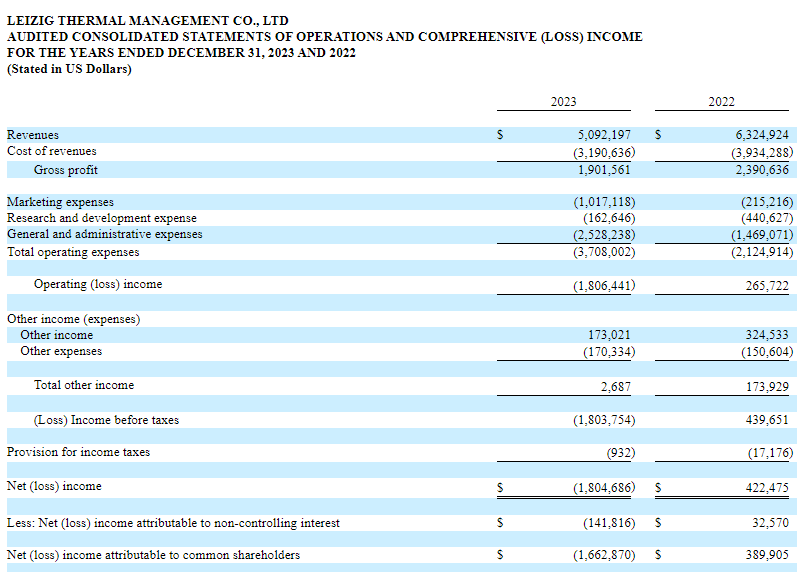Click G&A expenses value (2,528,238)
Viewport: 803px width, 572px height.
coord(604,235)
